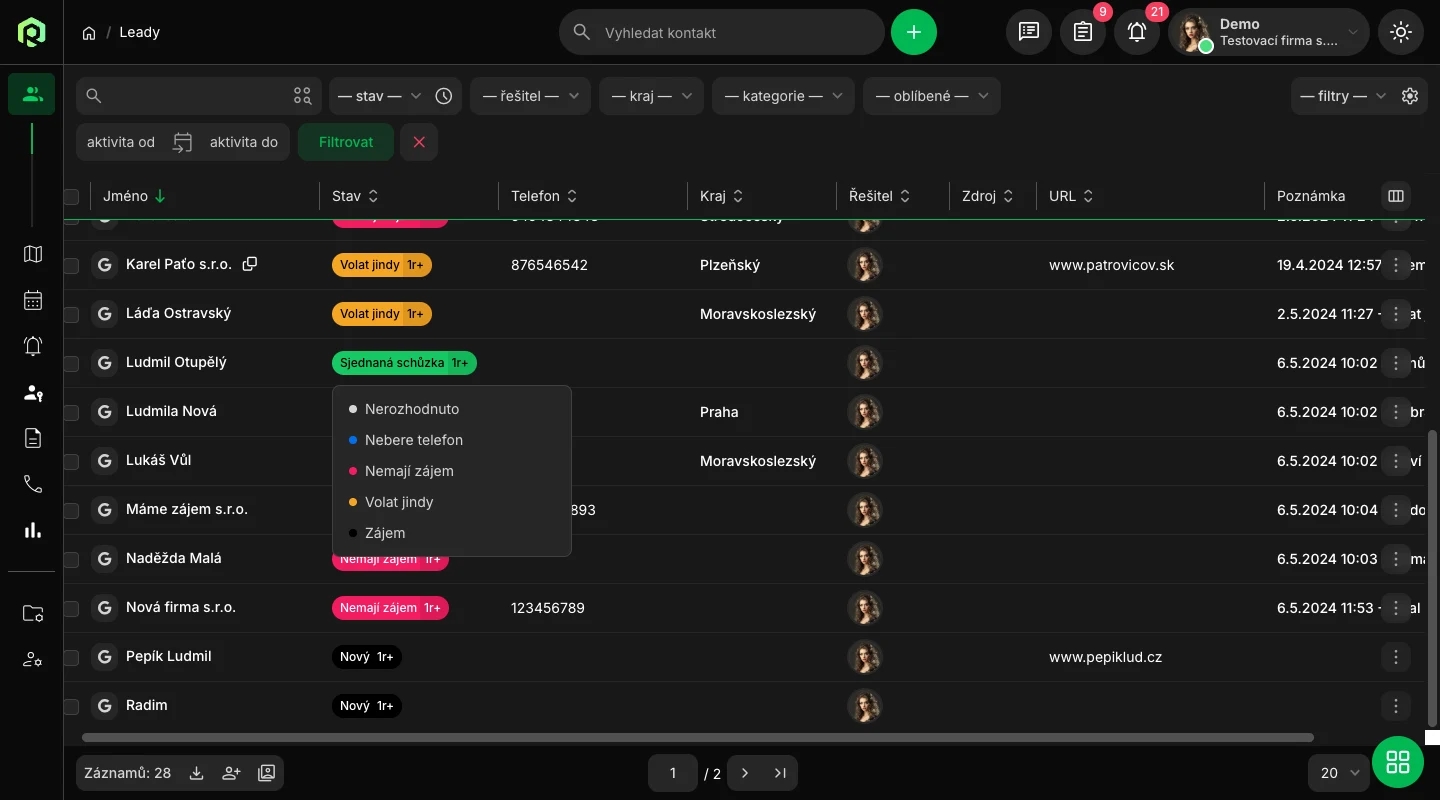The height and width of the screenshot is (800, 1440).
Task: Open the calendar icon in left sidebar
Action: point(33,300)
